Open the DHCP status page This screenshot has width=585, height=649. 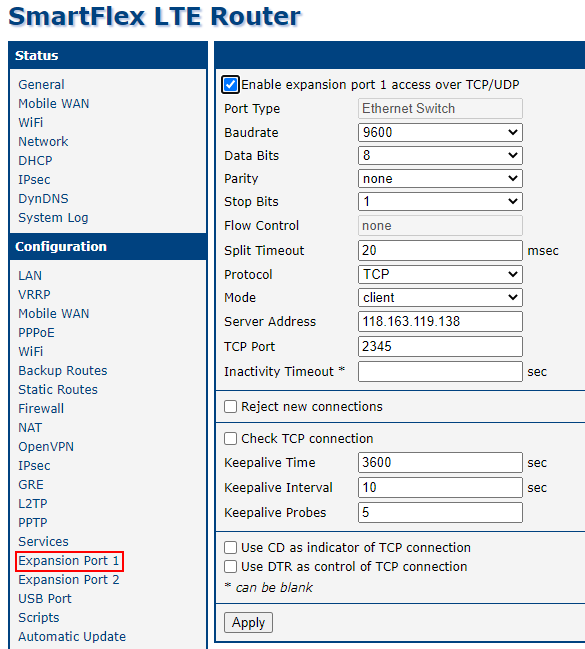35,161
